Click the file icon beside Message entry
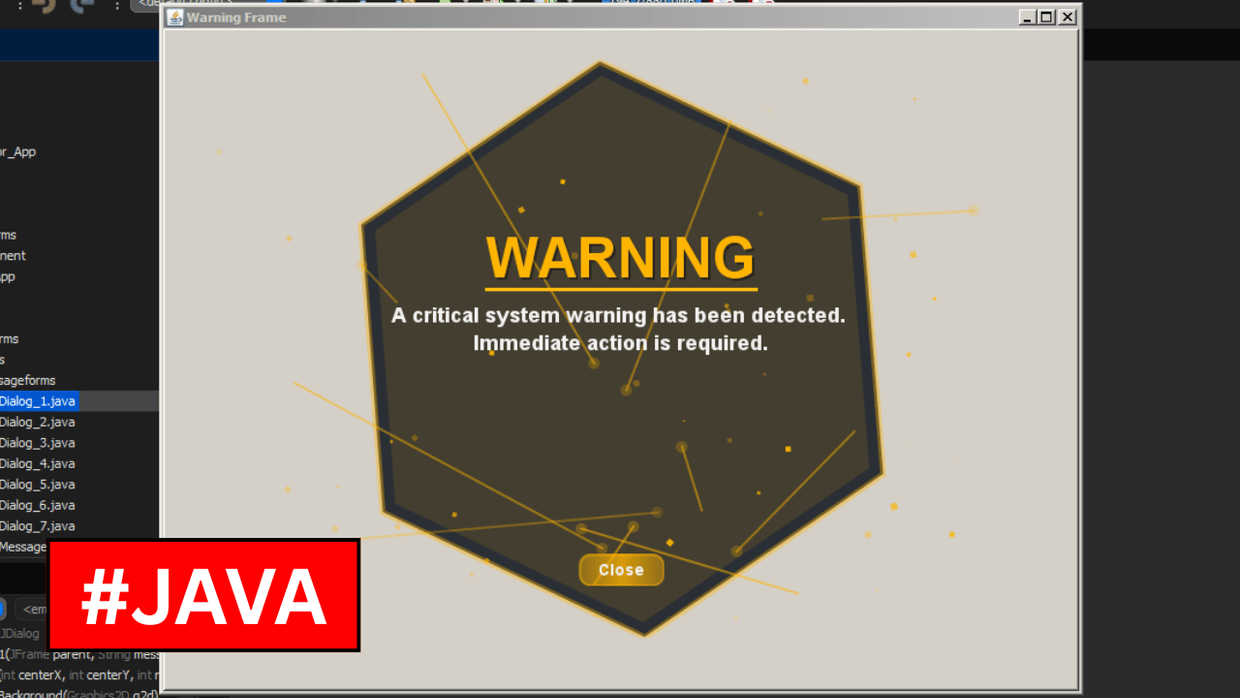Screen dimensions: 1240x698 [3, 546]
